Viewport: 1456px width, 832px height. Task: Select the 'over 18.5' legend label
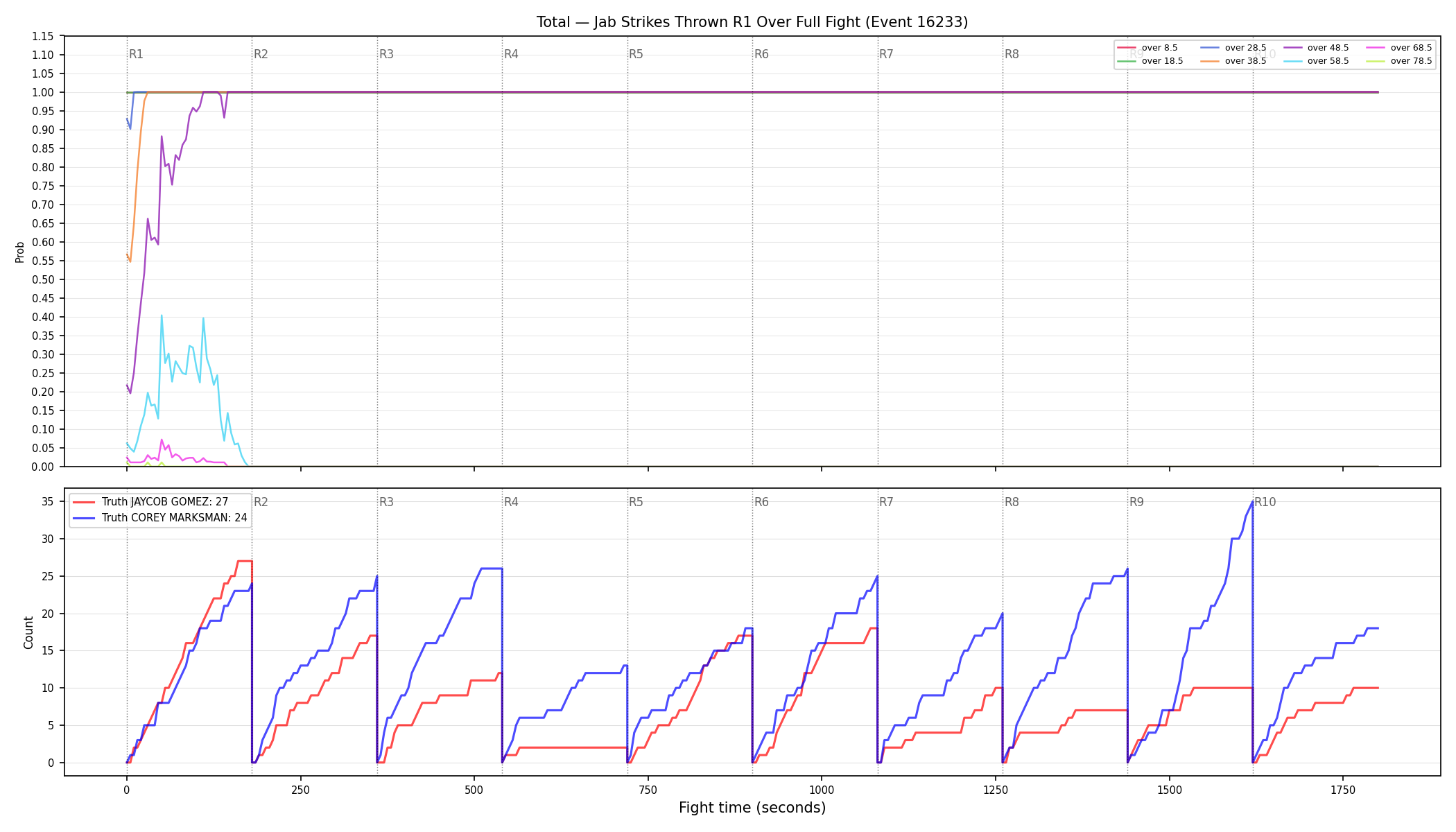pyautogui.click(x=1162, y=61)
